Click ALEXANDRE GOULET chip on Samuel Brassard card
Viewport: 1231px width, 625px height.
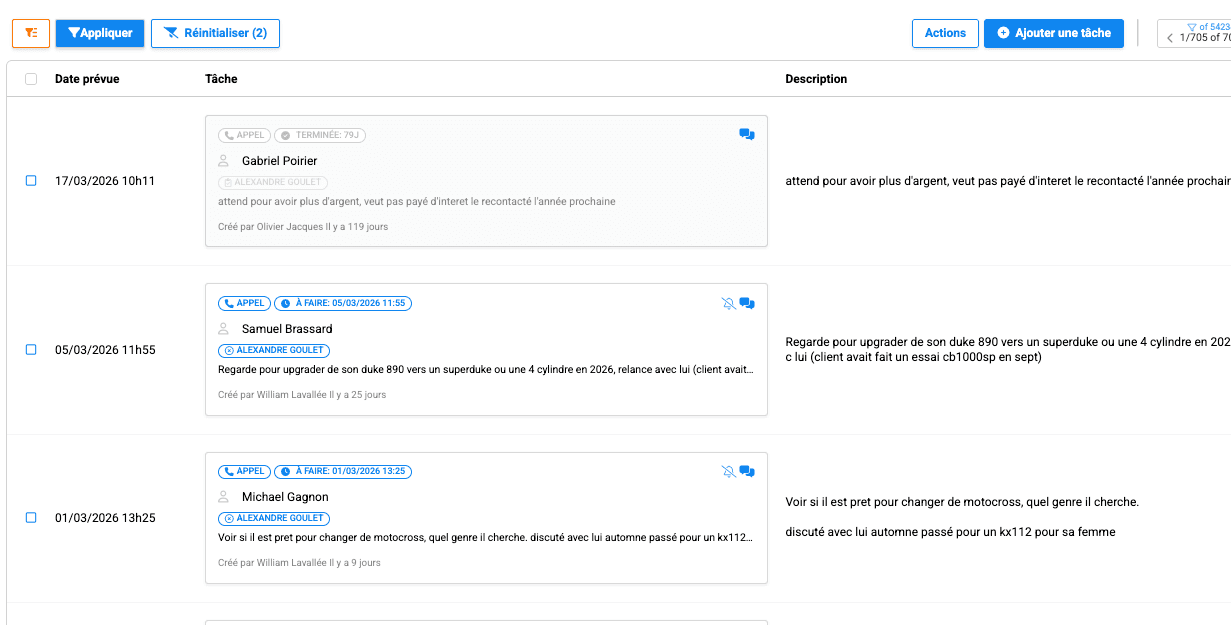click(x=273, y=351)
